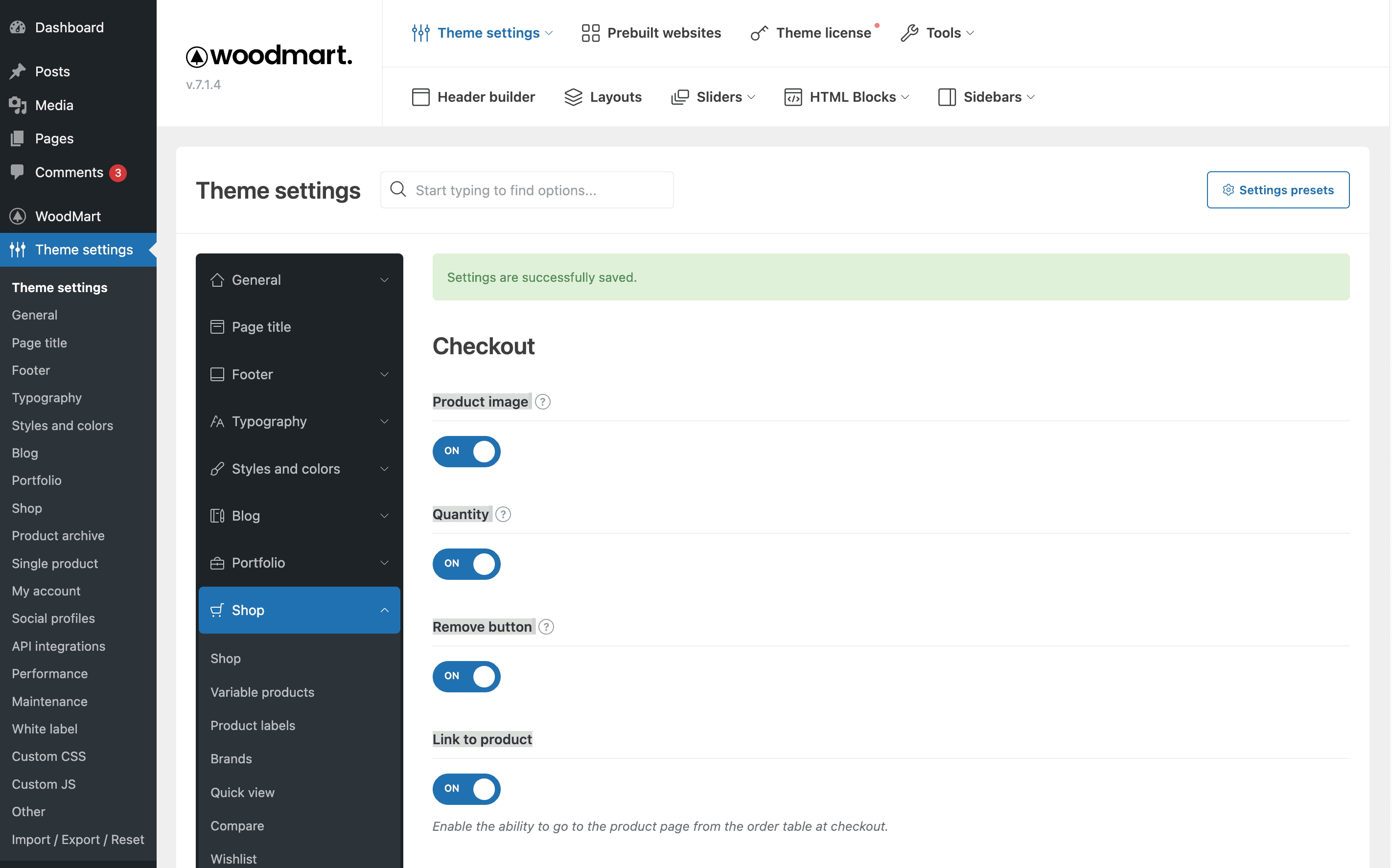The height and width of the screenshot is (868, 1392).
Task: Open the Comments menu in WordPress sidebar
Action: [x=70, y=172]
